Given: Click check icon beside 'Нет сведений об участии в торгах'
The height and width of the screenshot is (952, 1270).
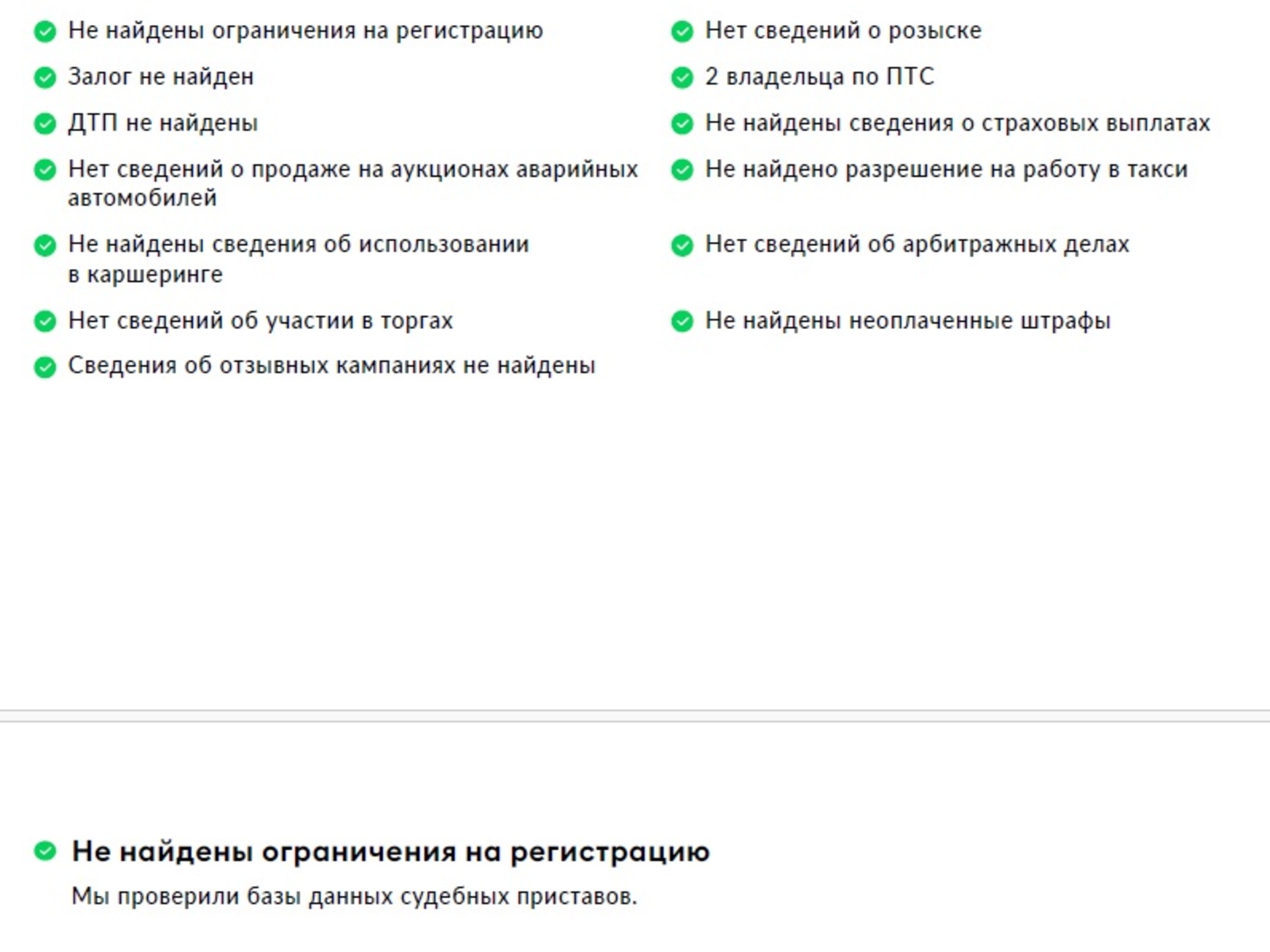Looking at the screenshot, I should pos(45,321).
